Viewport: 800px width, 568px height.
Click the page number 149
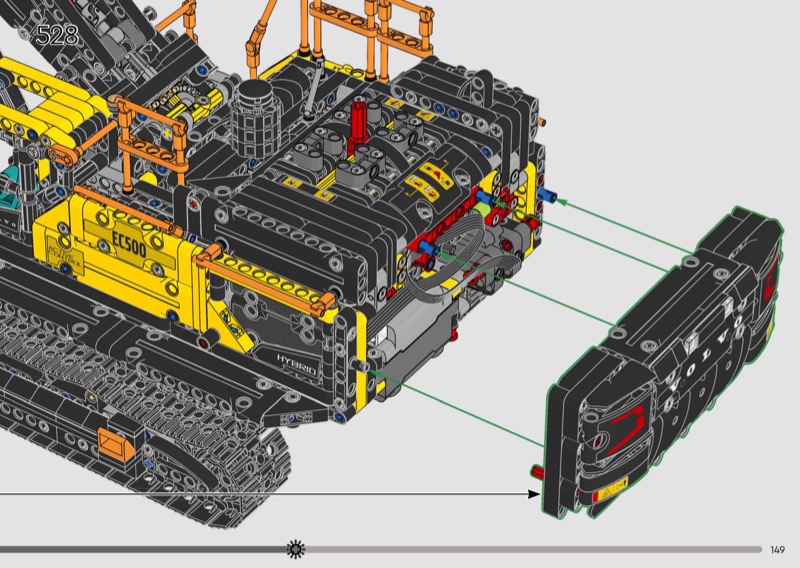[778, 549]
